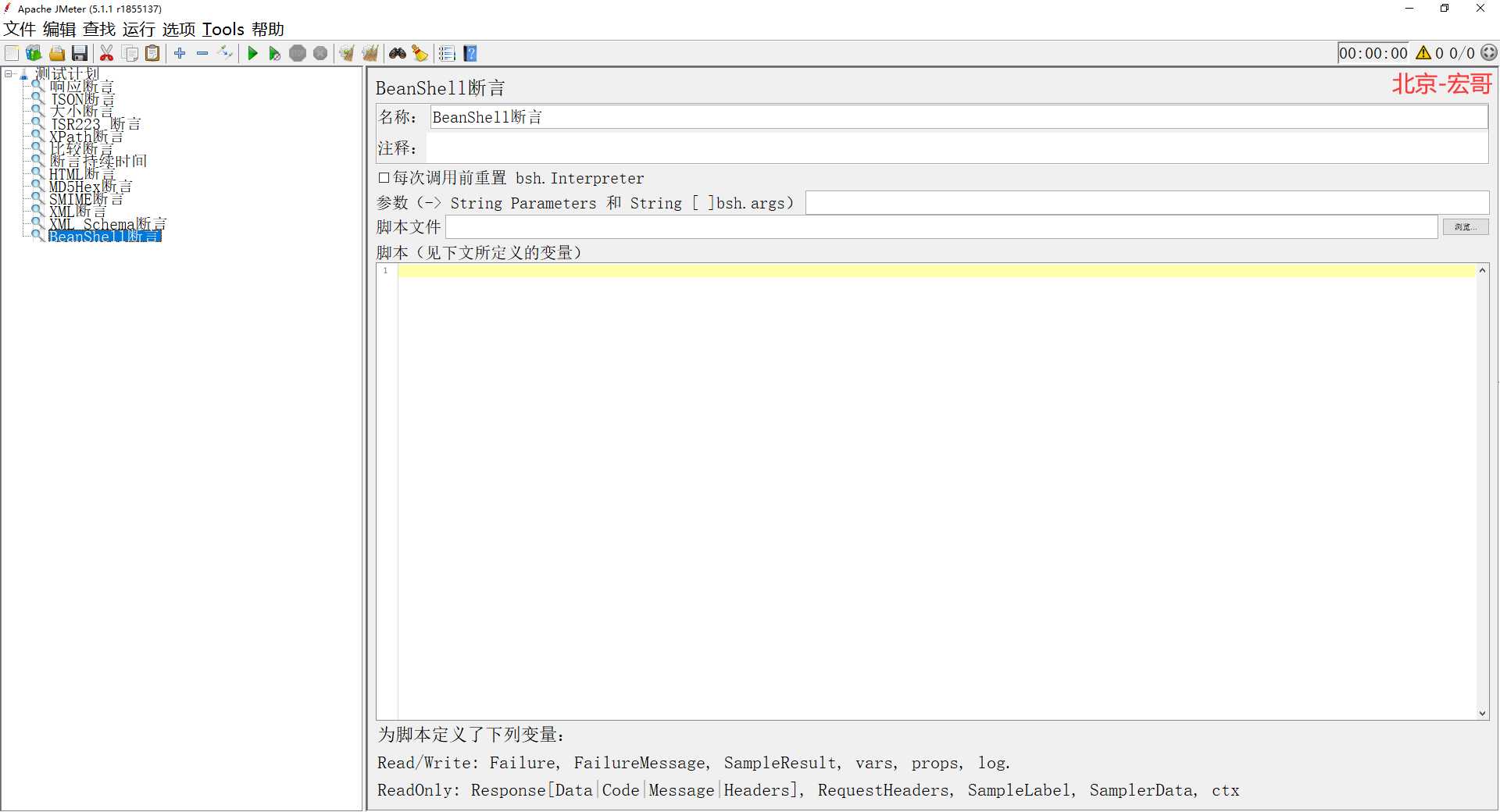
Task: Select 断言持续时间 in the tree
Action: click(98, 162)
